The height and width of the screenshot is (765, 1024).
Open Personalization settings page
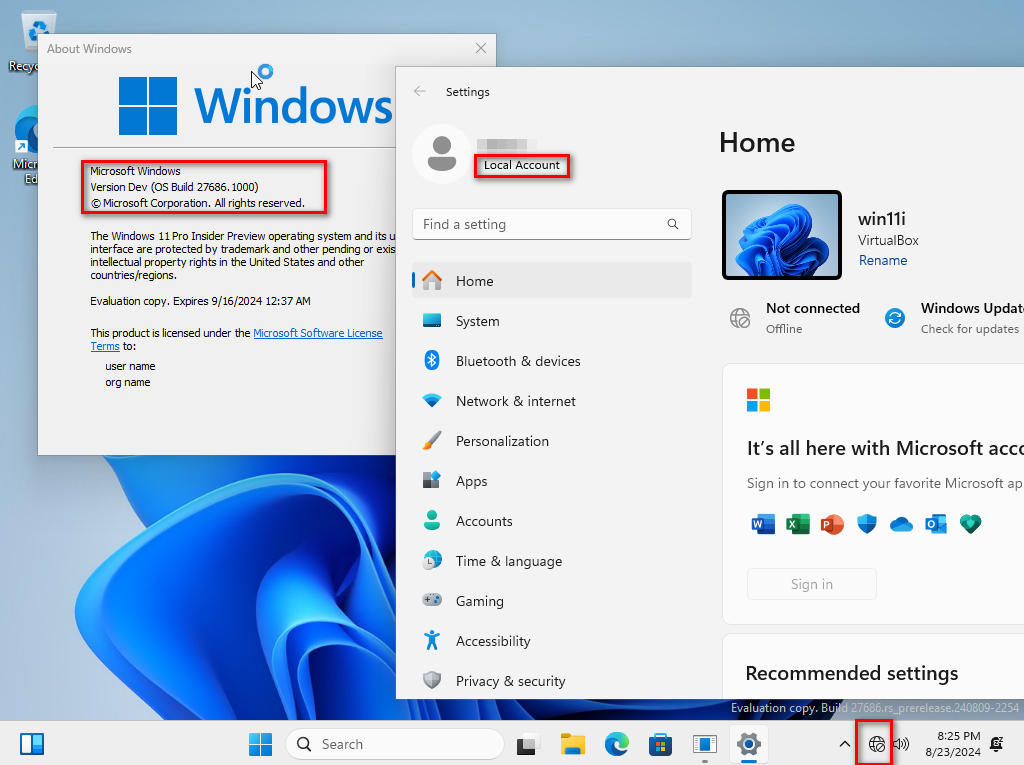click(501, 441)
